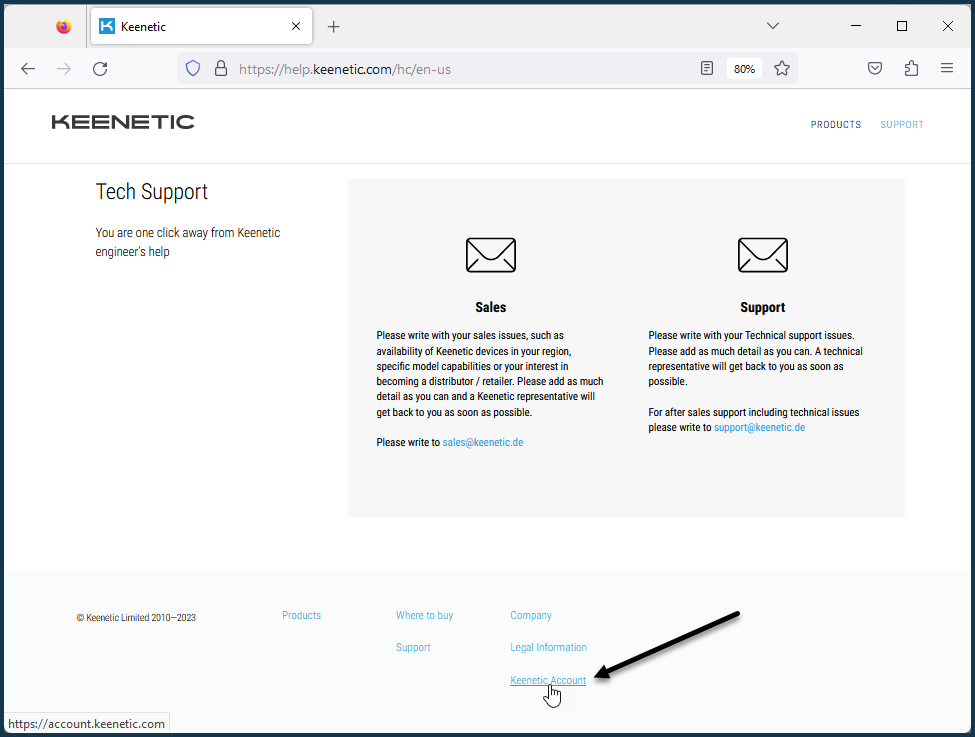The width and height of the screenshot is (975, 737).
Task: Open a new browser tab
Action: coord(333,26)
